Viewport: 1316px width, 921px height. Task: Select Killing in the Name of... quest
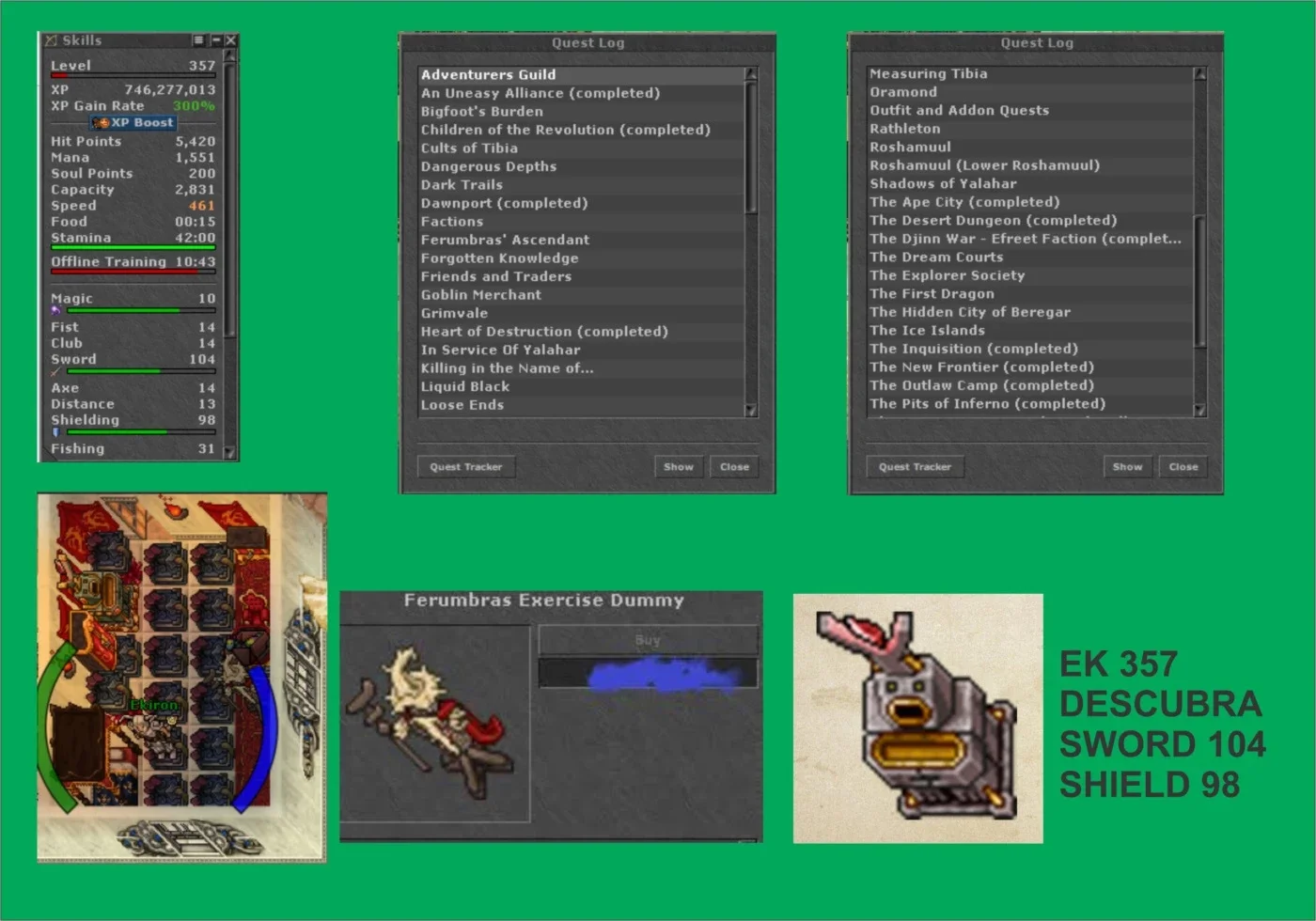(x=581, y=367)
